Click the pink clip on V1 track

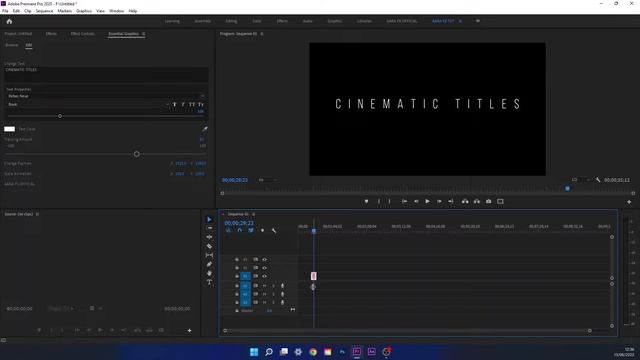point(313,276)
